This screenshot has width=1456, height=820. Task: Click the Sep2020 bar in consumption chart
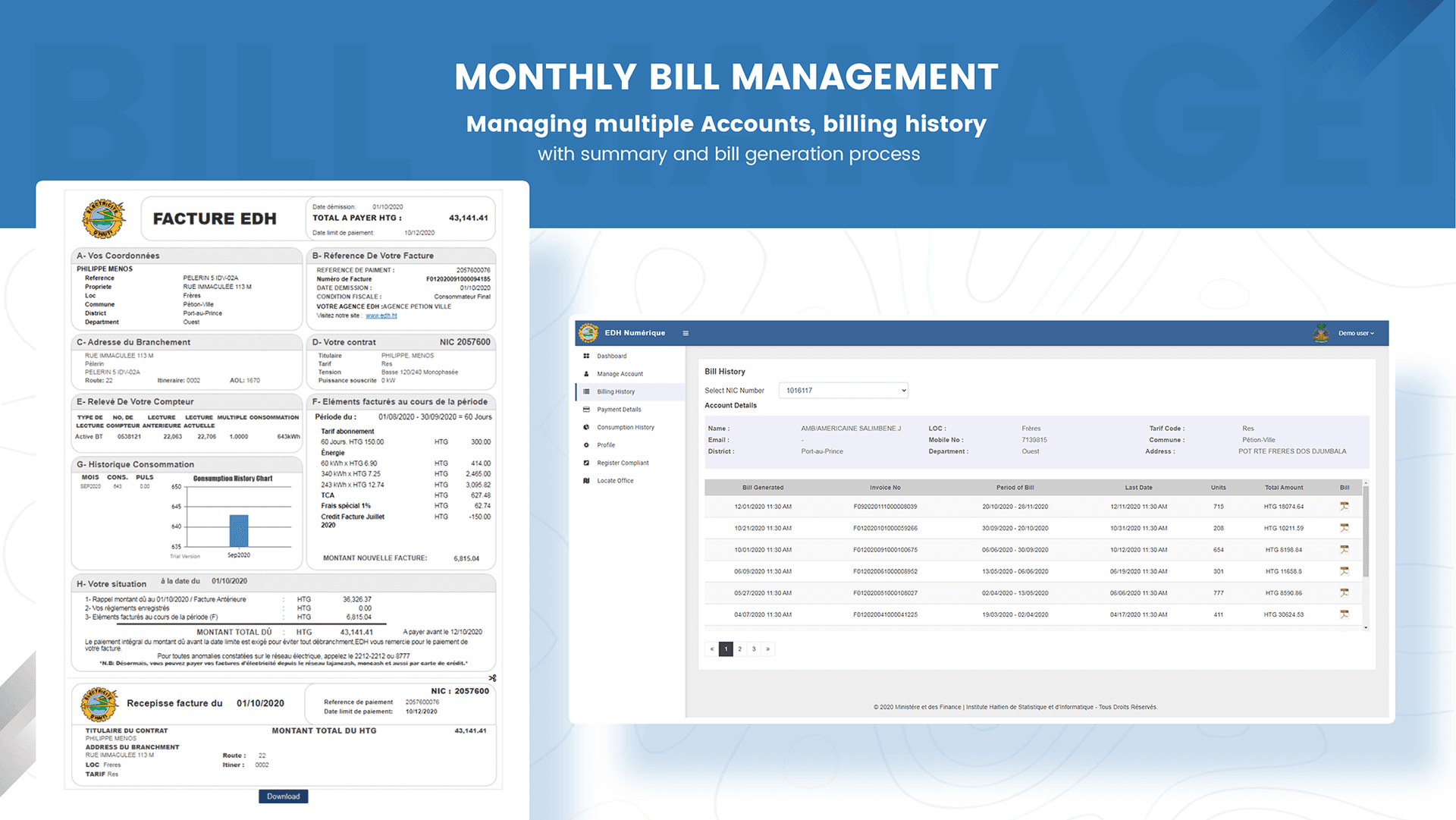pos(239,530)
